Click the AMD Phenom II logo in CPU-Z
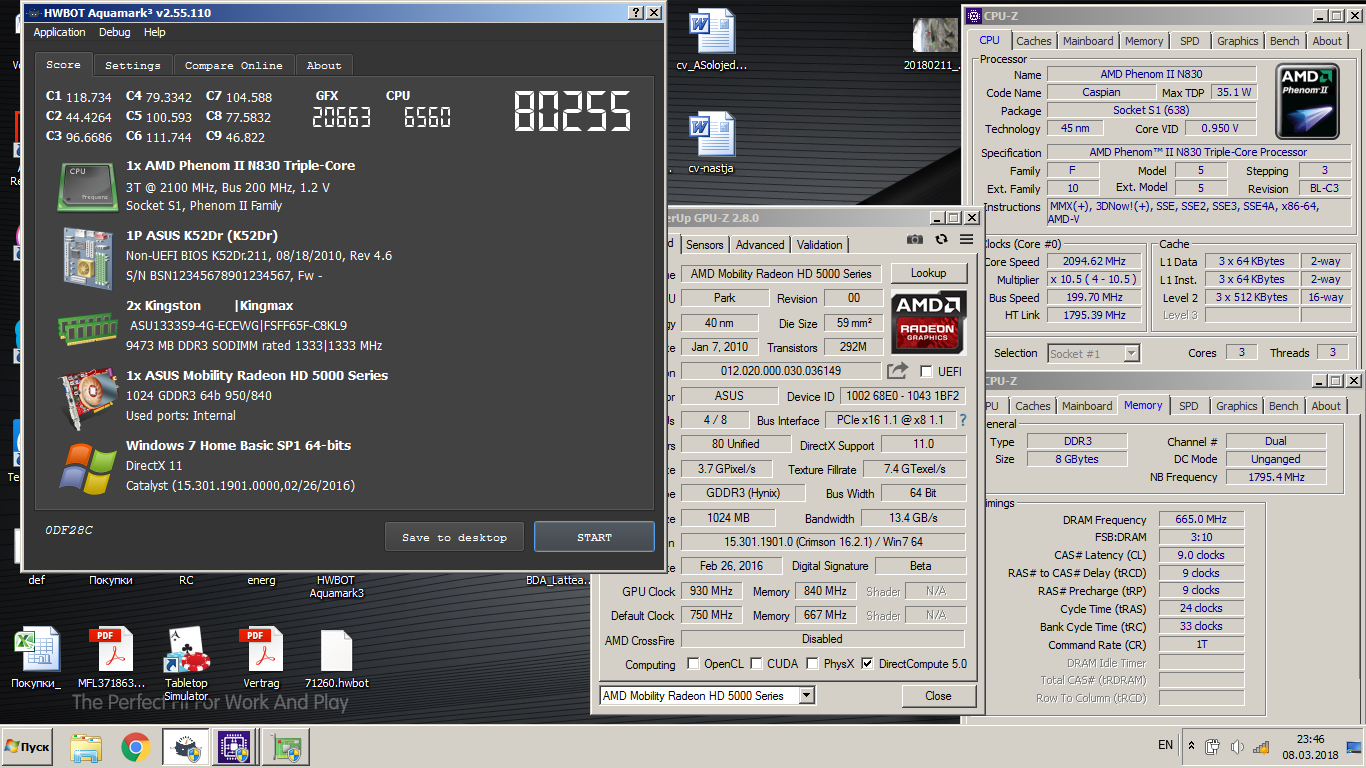Screen dimensions: 1366x768 tap(1307, 102)
